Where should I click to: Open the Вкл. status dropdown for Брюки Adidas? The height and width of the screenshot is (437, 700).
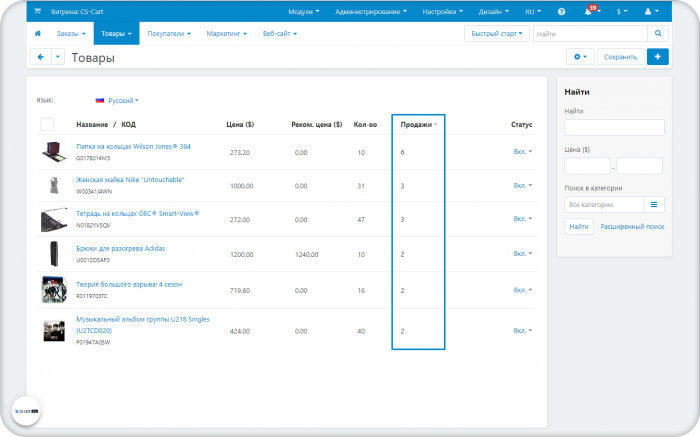522,254
